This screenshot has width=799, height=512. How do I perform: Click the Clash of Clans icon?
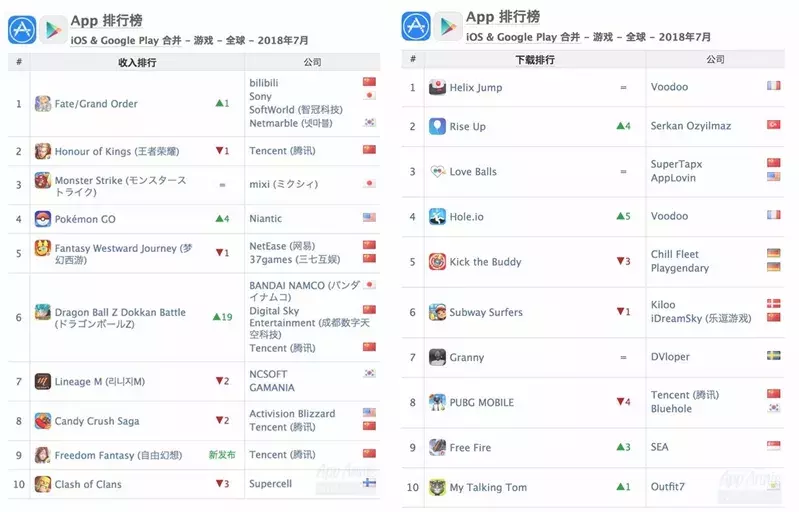pos(43,484)
